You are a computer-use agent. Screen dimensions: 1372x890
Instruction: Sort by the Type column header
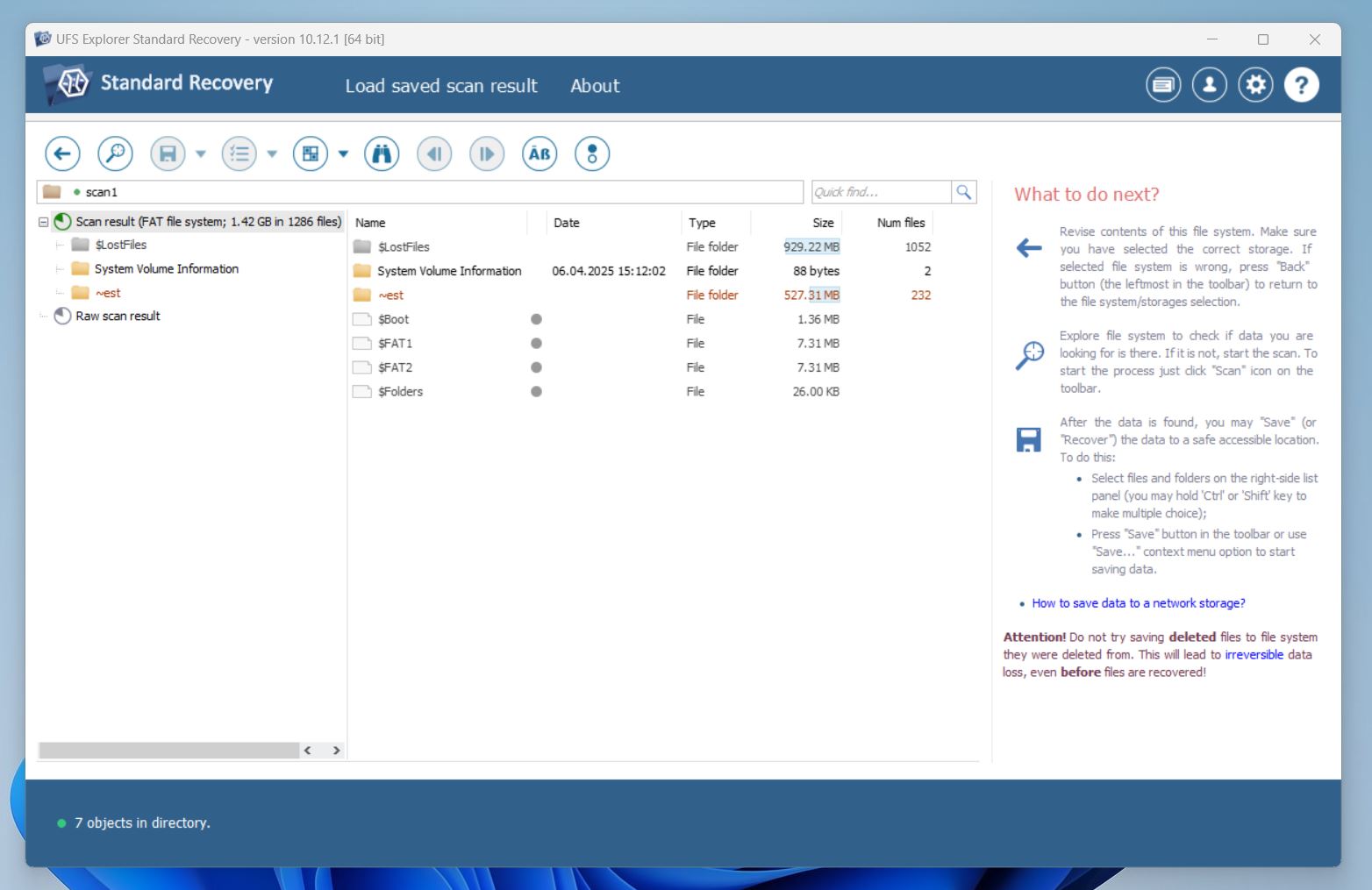716,223
